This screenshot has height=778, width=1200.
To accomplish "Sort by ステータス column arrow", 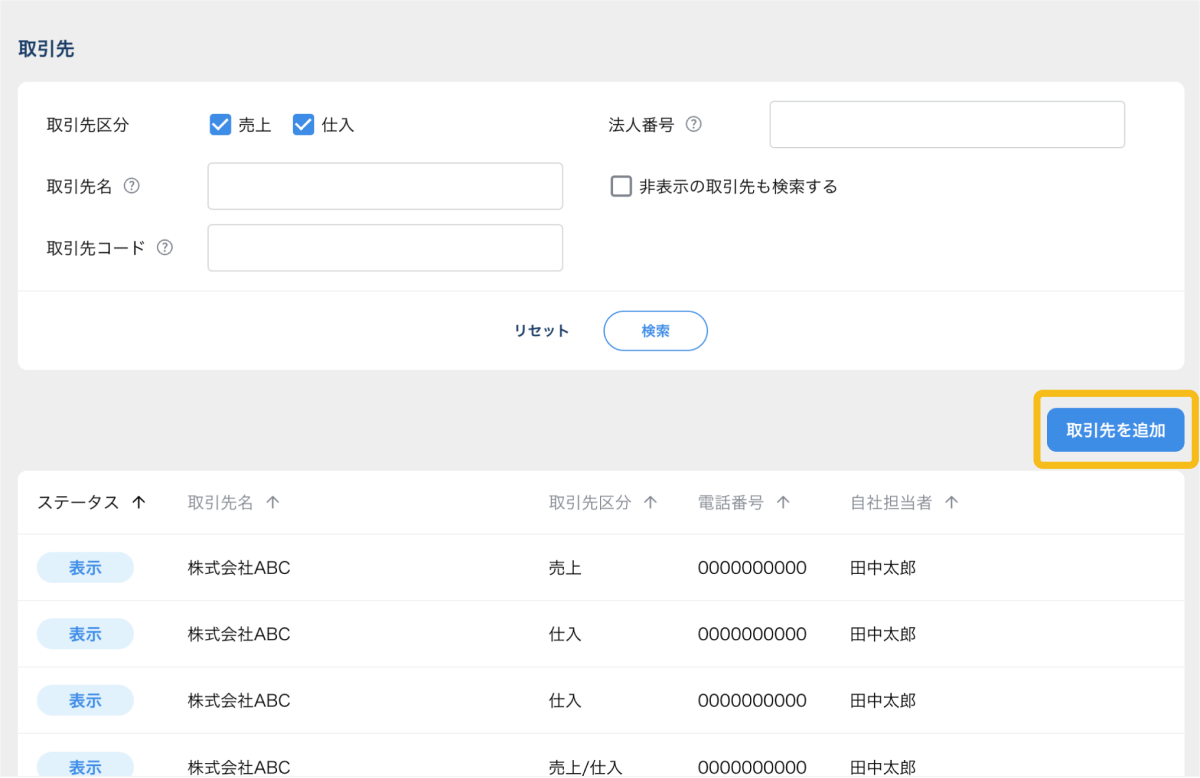I will (139, 503).
